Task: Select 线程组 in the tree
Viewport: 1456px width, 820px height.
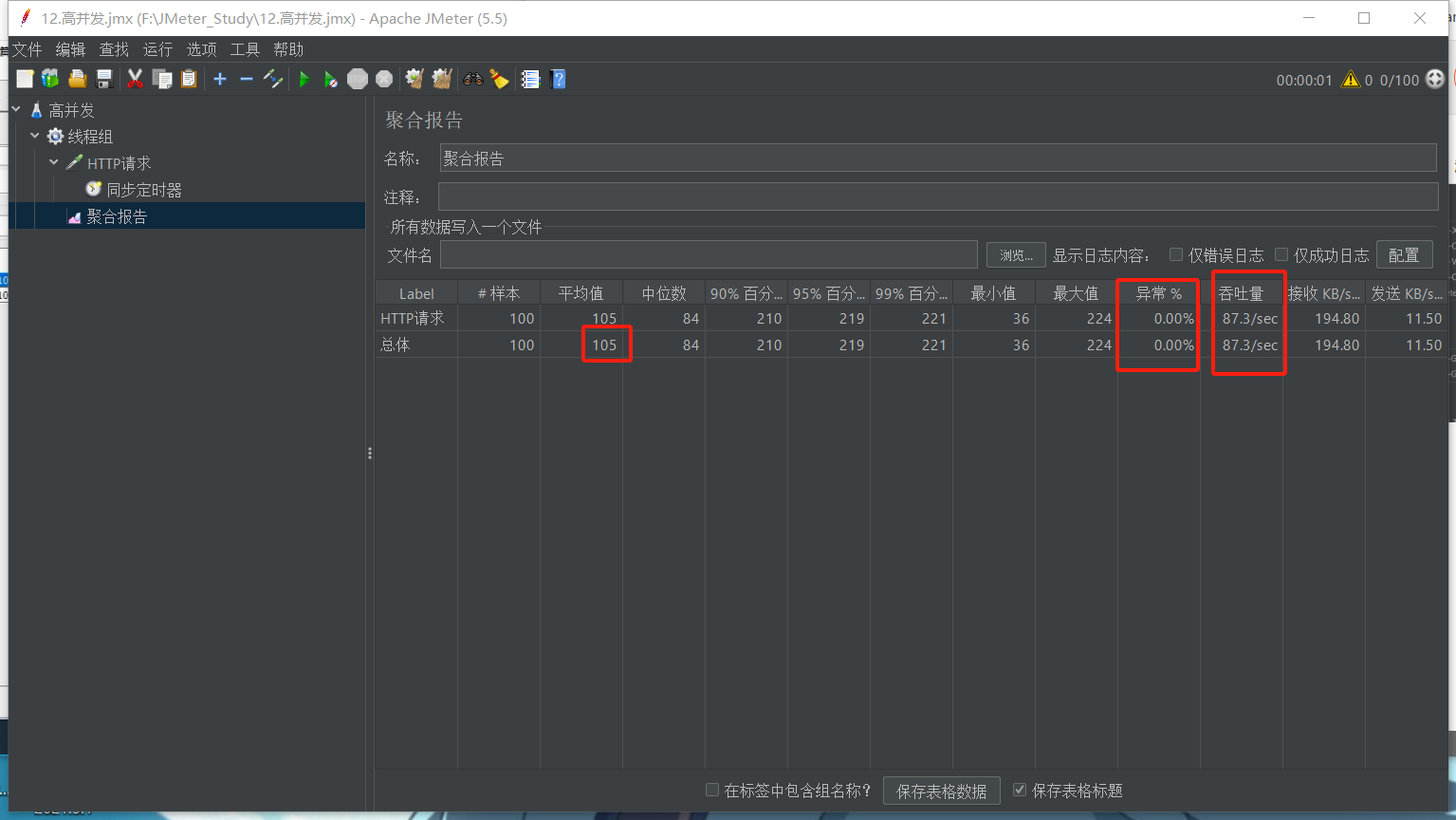Action: tap(89, 137)
